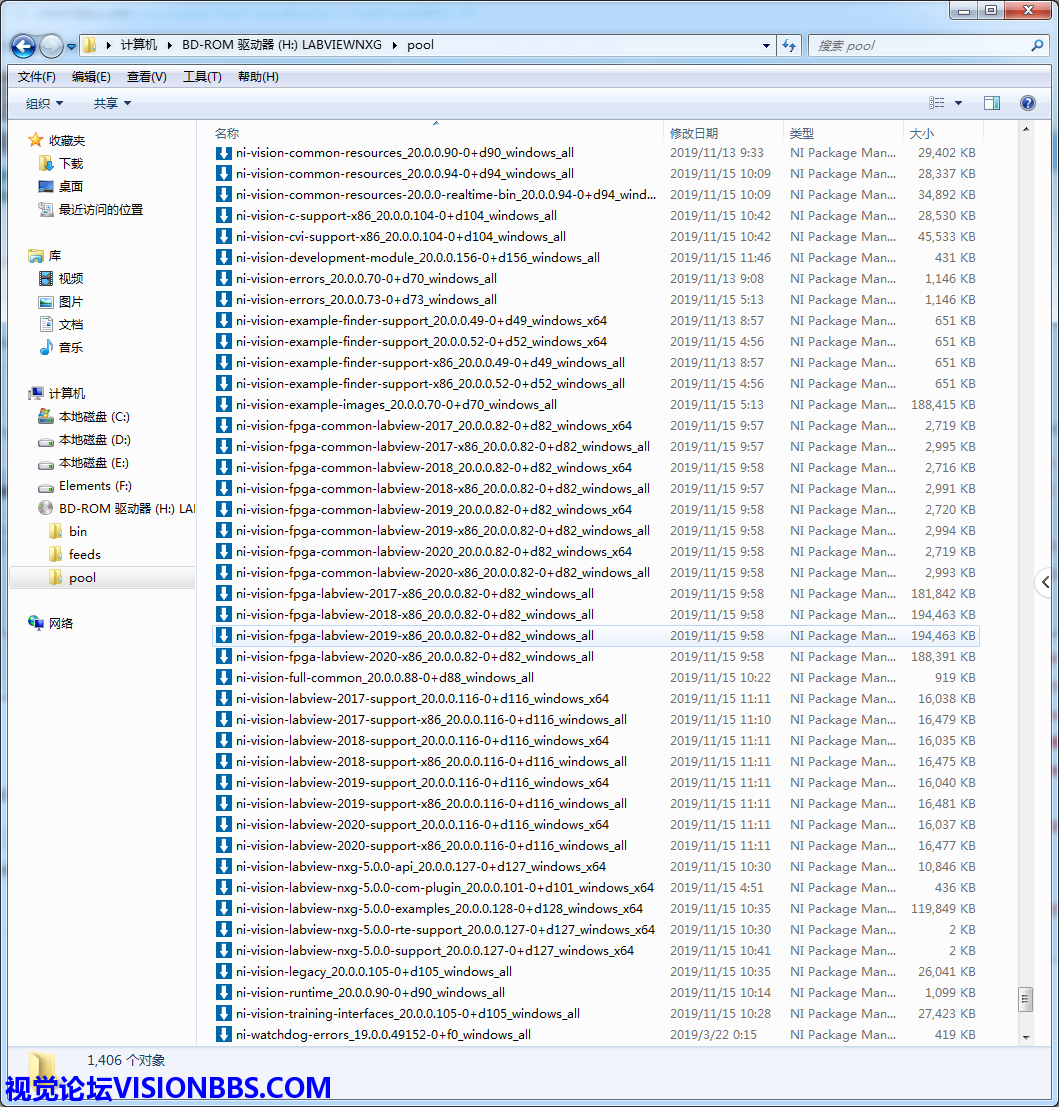The width and height of the screenshot is (1059, 1107).
Task: Click icon of ni-watchdog-errors package
Action: [x=224, y=1035]
